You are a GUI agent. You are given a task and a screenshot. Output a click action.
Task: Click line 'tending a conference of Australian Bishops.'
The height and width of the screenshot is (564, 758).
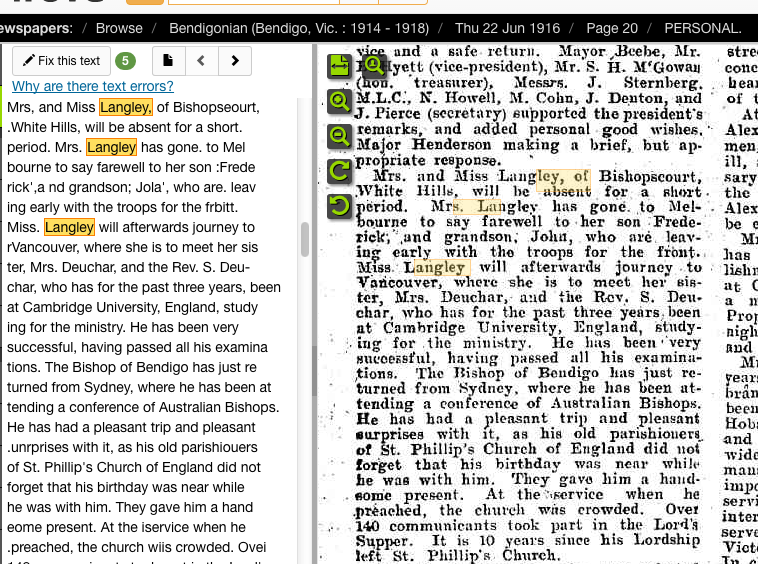(143, 407)
